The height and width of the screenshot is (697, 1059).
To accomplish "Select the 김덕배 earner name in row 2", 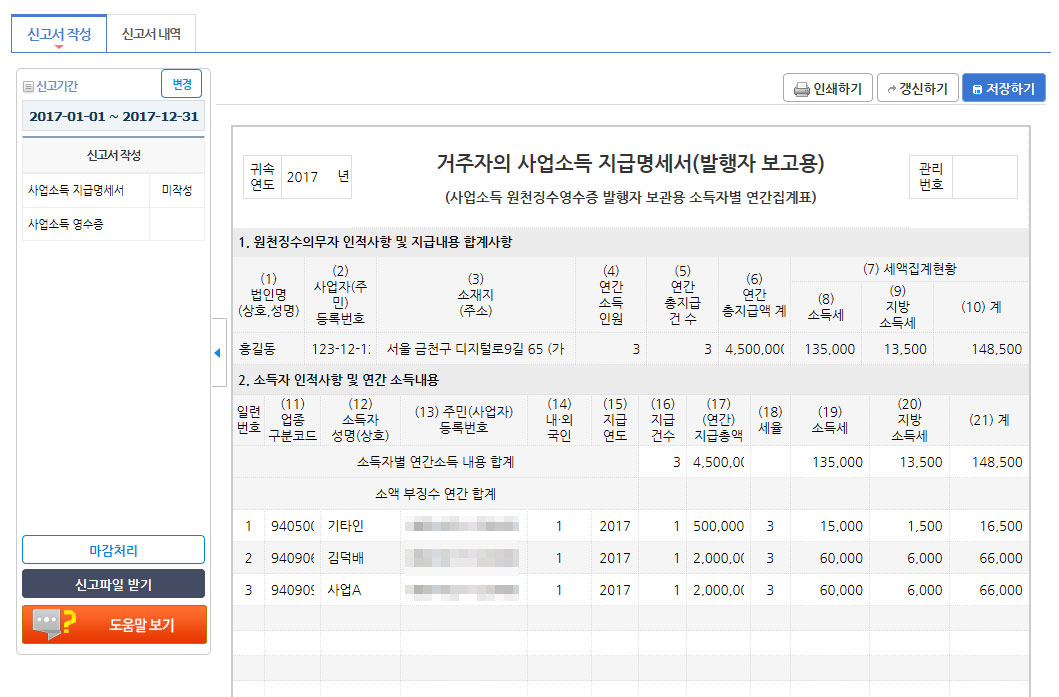I will tap(360, 558).
